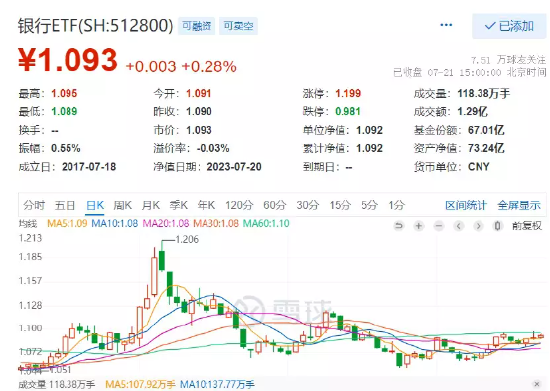Screen dimensions: 550x391
Task: Click the 成交额 1.29亿 value
Action: 472,112
